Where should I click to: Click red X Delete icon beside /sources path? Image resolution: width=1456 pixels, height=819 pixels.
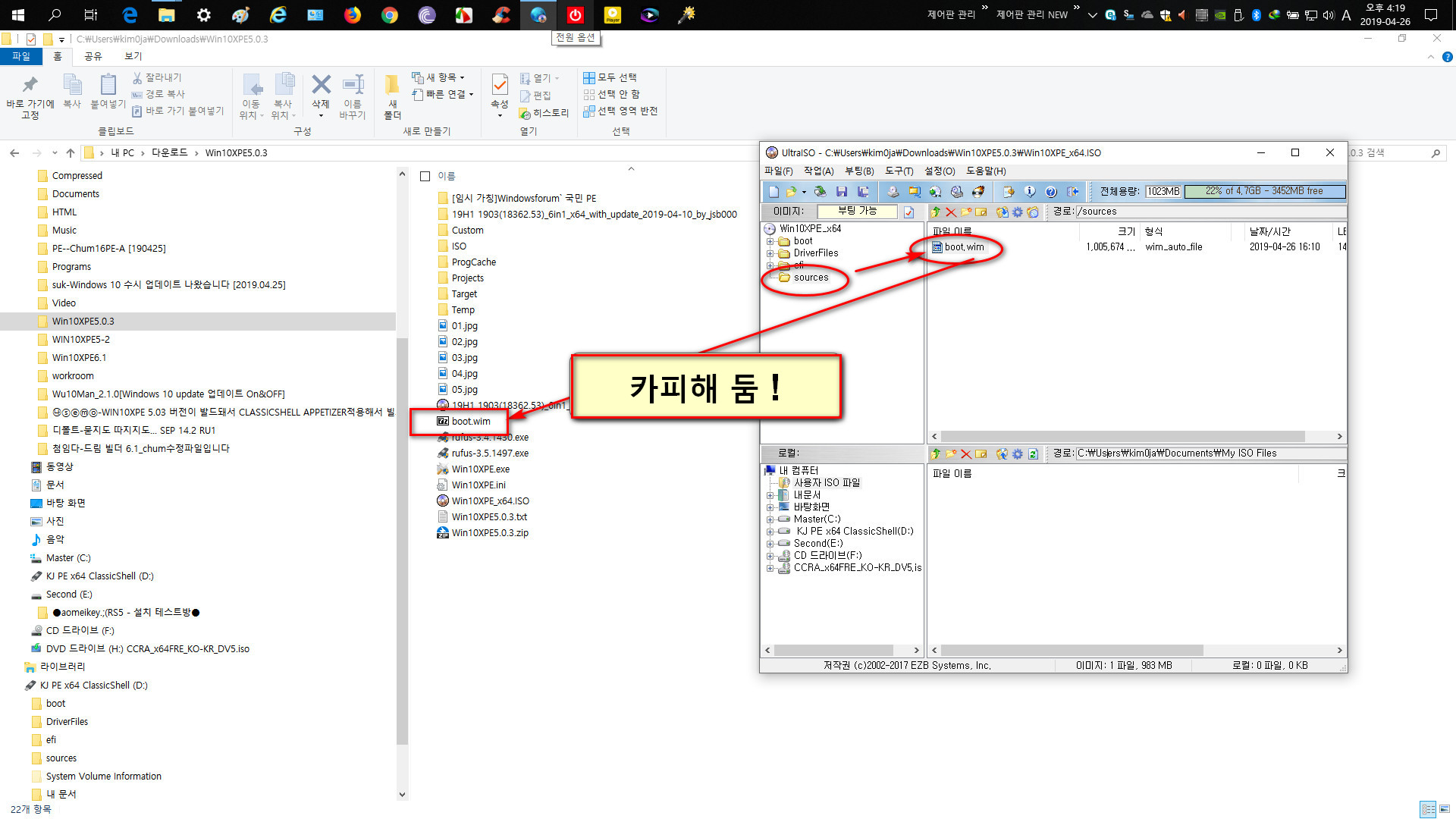coord(951,212)
